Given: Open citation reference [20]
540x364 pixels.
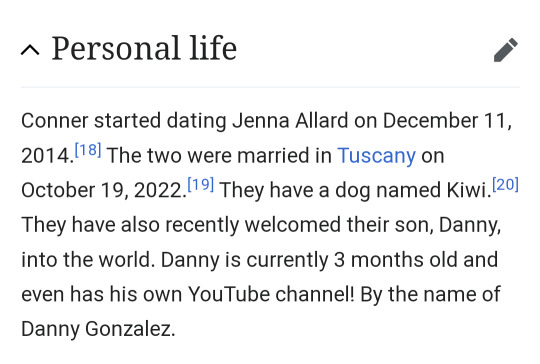Looking at the screenshot, I should [506, 185].
